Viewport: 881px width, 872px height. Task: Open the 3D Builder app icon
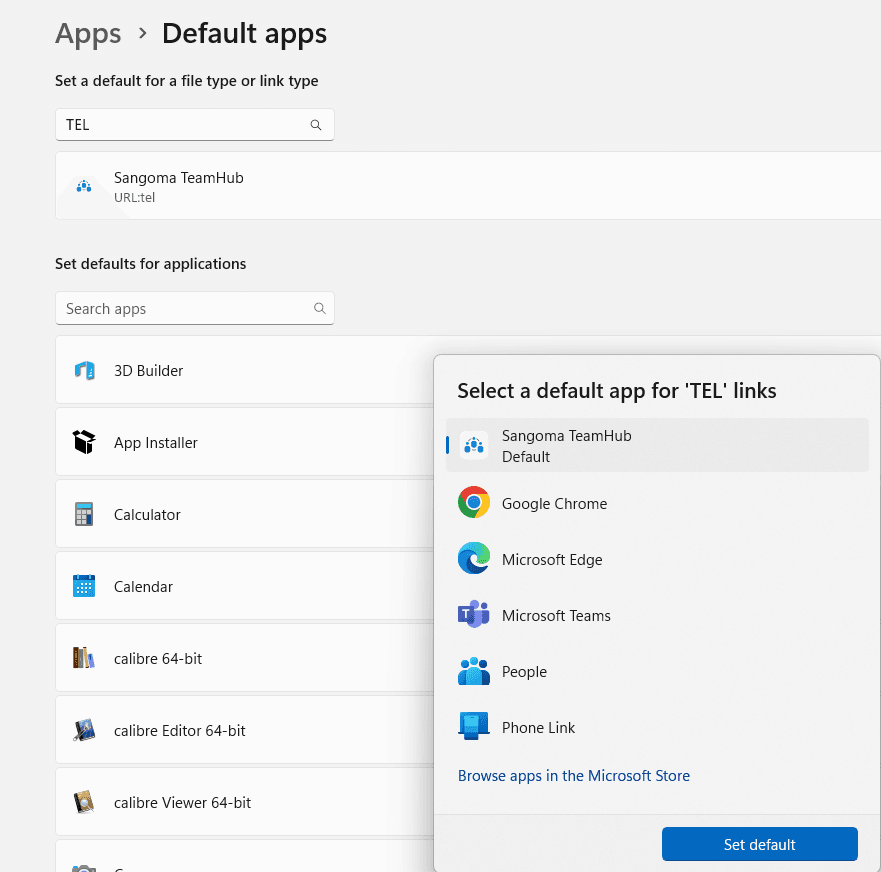(x=84, y=371)
